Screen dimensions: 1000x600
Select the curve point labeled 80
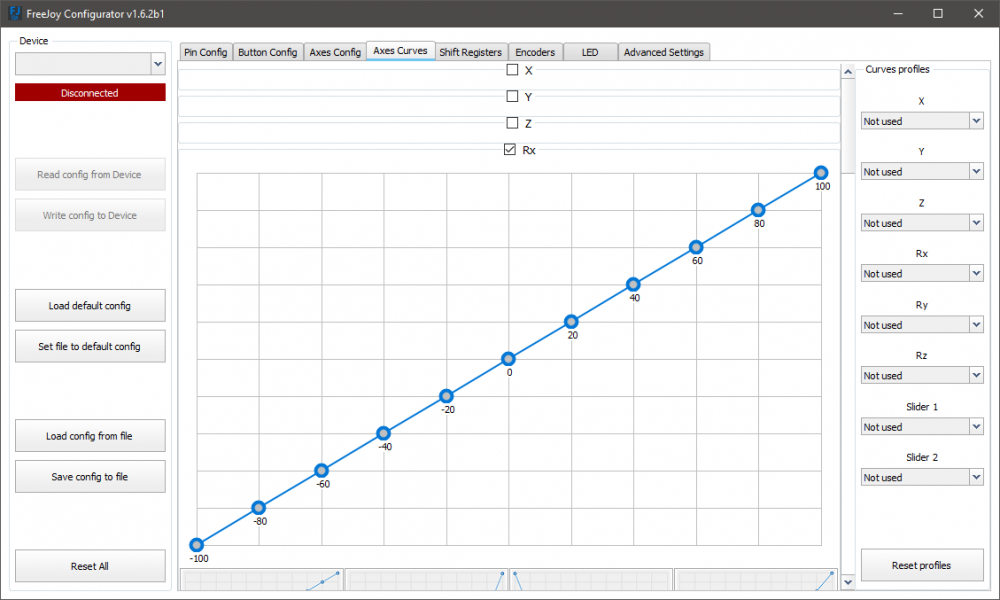(x=758, y=210)
